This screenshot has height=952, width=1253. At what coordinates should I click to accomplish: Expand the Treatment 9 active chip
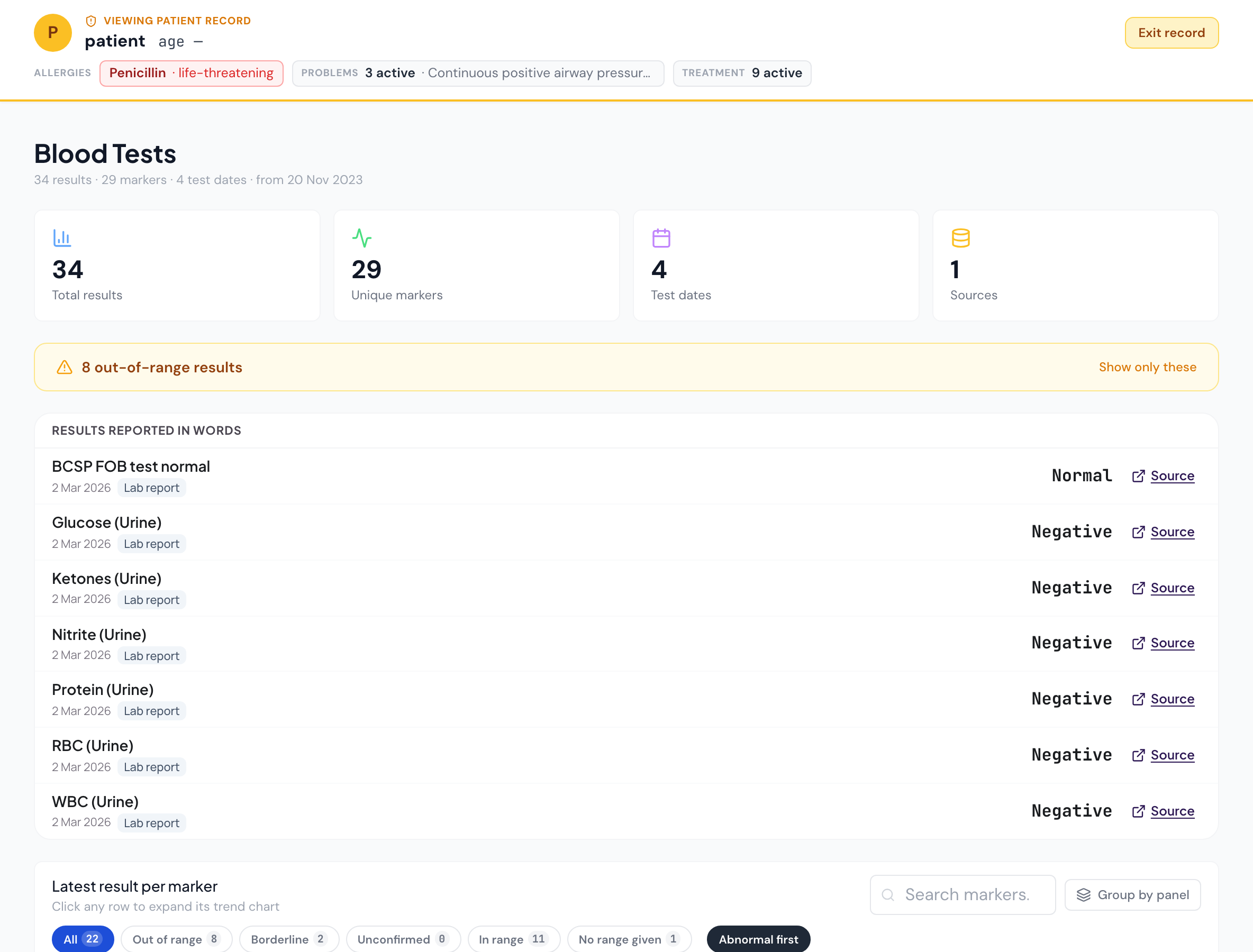click(742, 73)
